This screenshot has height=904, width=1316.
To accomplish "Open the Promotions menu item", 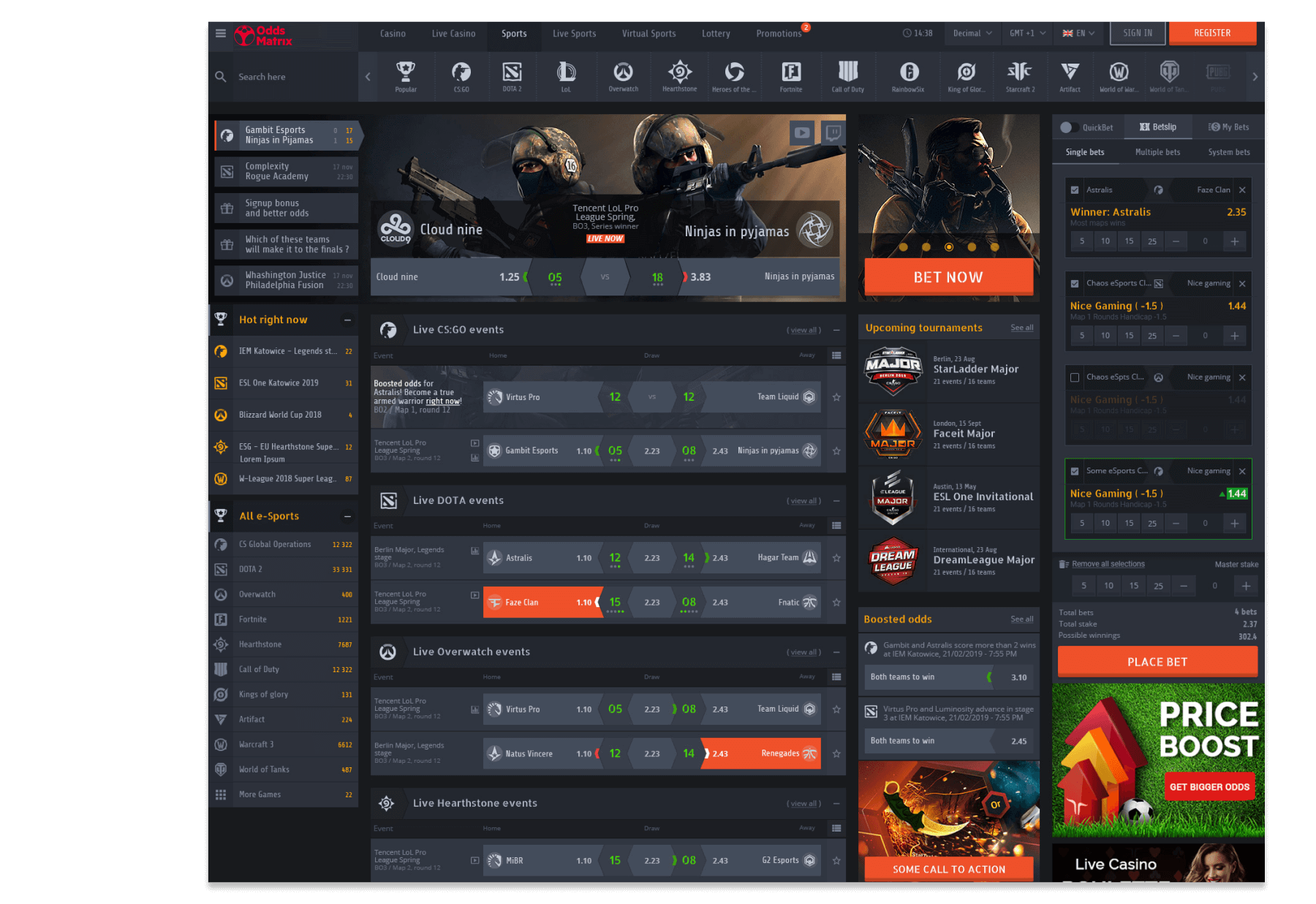I will coord(779,34).
